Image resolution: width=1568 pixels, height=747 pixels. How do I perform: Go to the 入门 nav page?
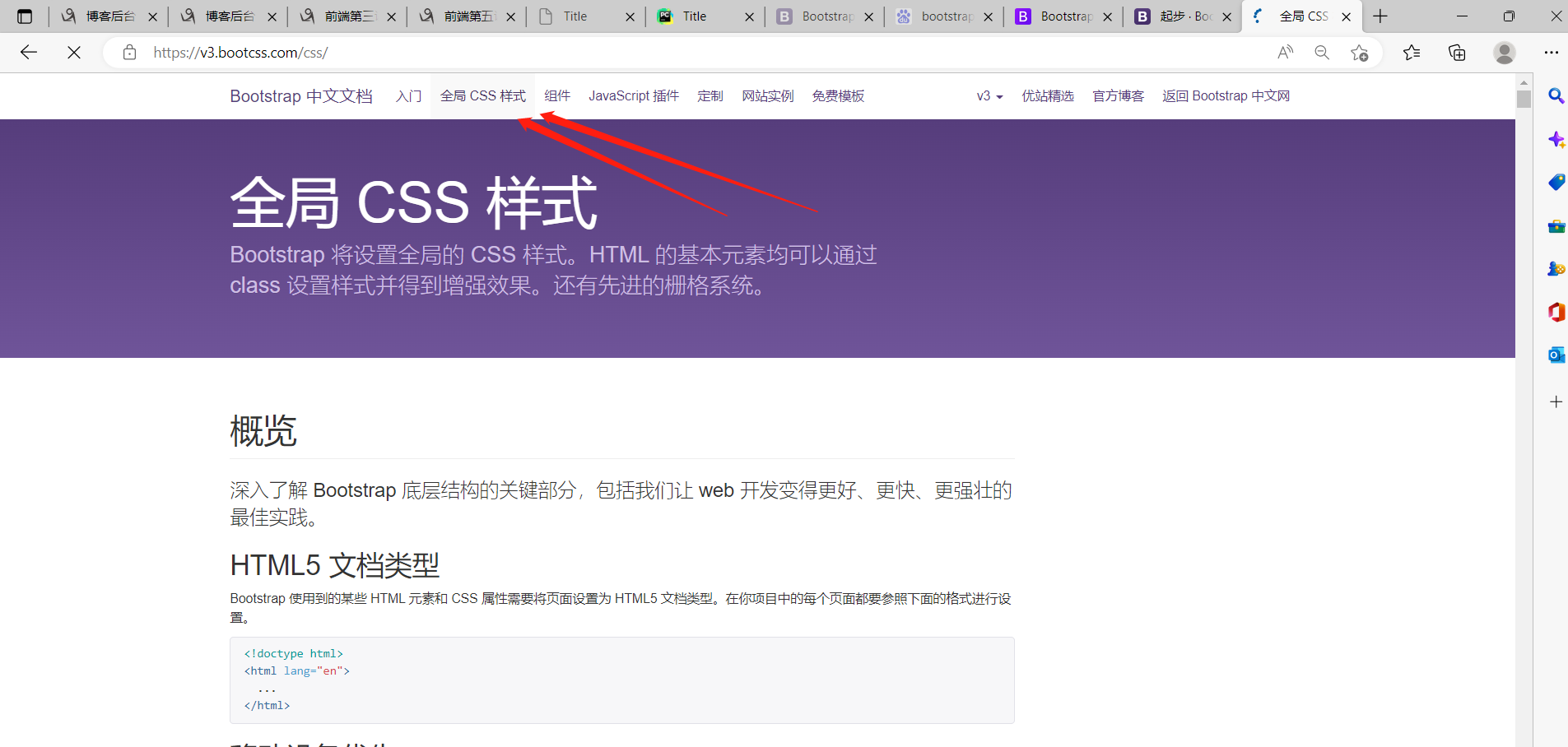point(408,96)
